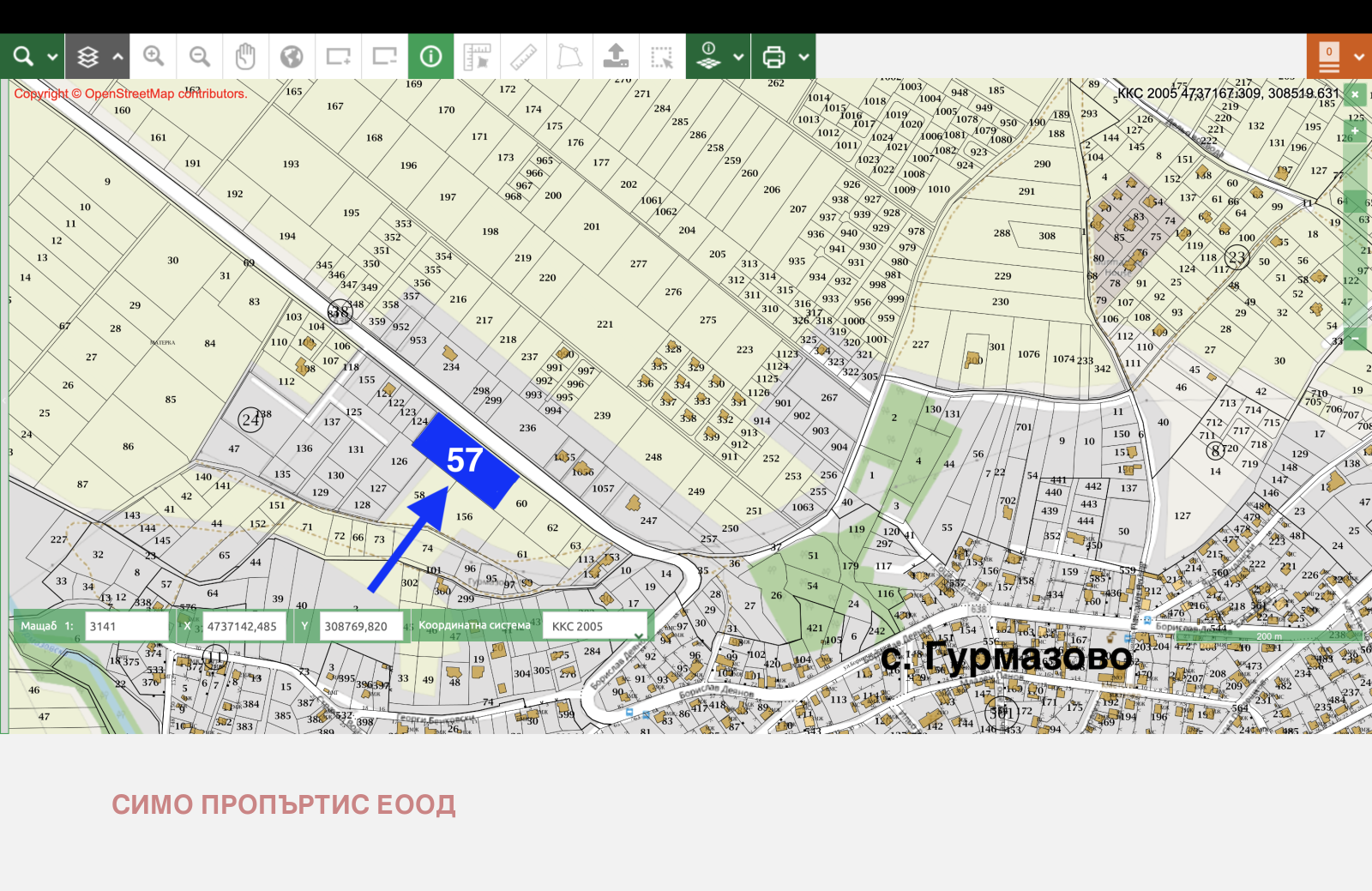The width and height of the screenshot is (1372, 891).
Task: Expand the search tool dropdown
Action: click(x=51, y=56)
